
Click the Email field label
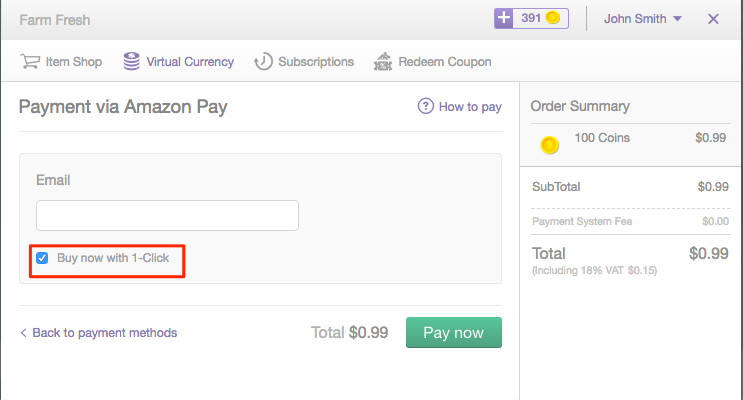coord(53,180)
